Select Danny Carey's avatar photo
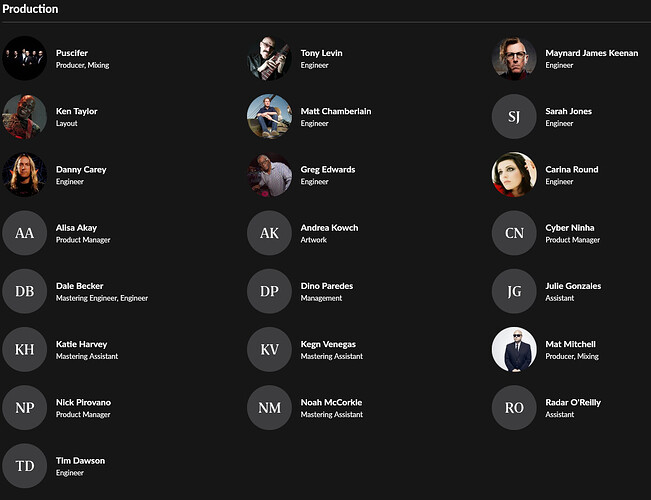The image size is (651, 500). tap(25, 175)
